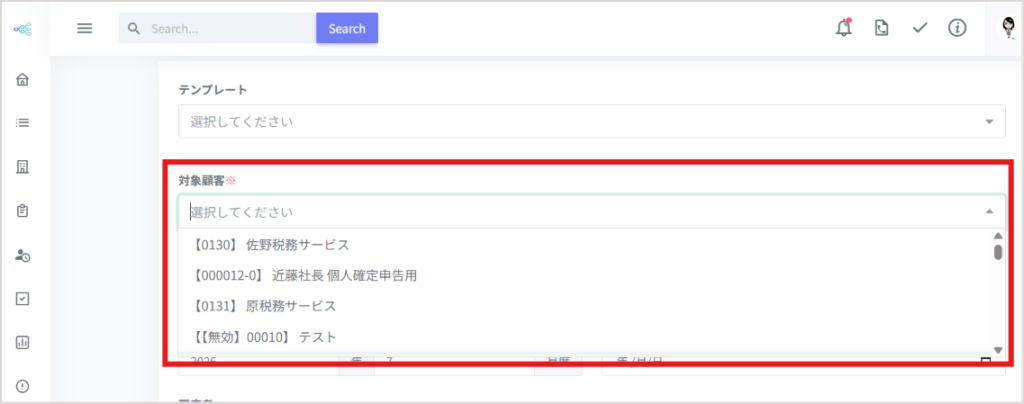Screen dimensions: 1024x404
Task: Expand the テンプレート dropdown
Action: (592, 121)
